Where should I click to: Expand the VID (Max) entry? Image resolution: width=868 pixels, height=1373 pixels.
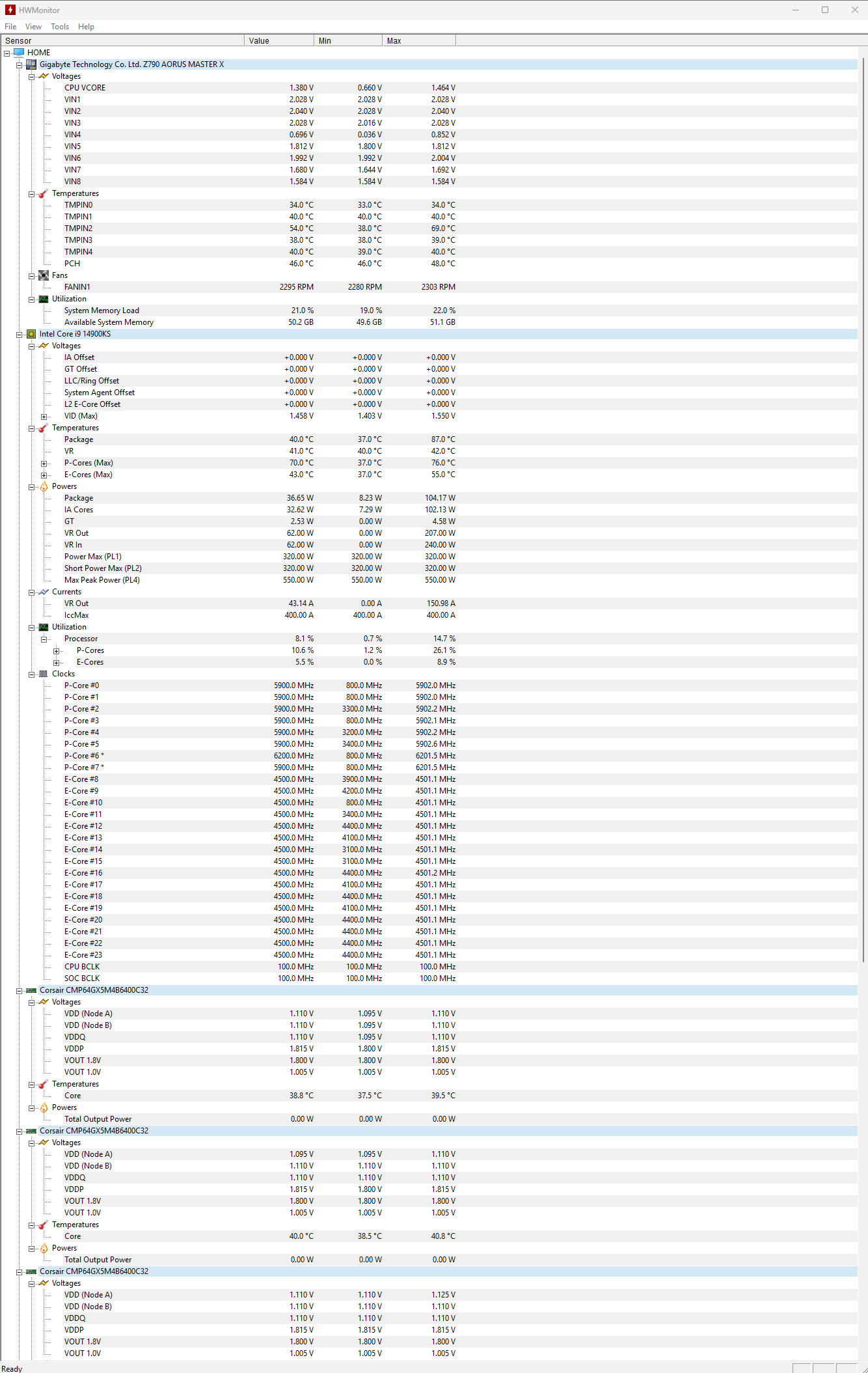44,417
